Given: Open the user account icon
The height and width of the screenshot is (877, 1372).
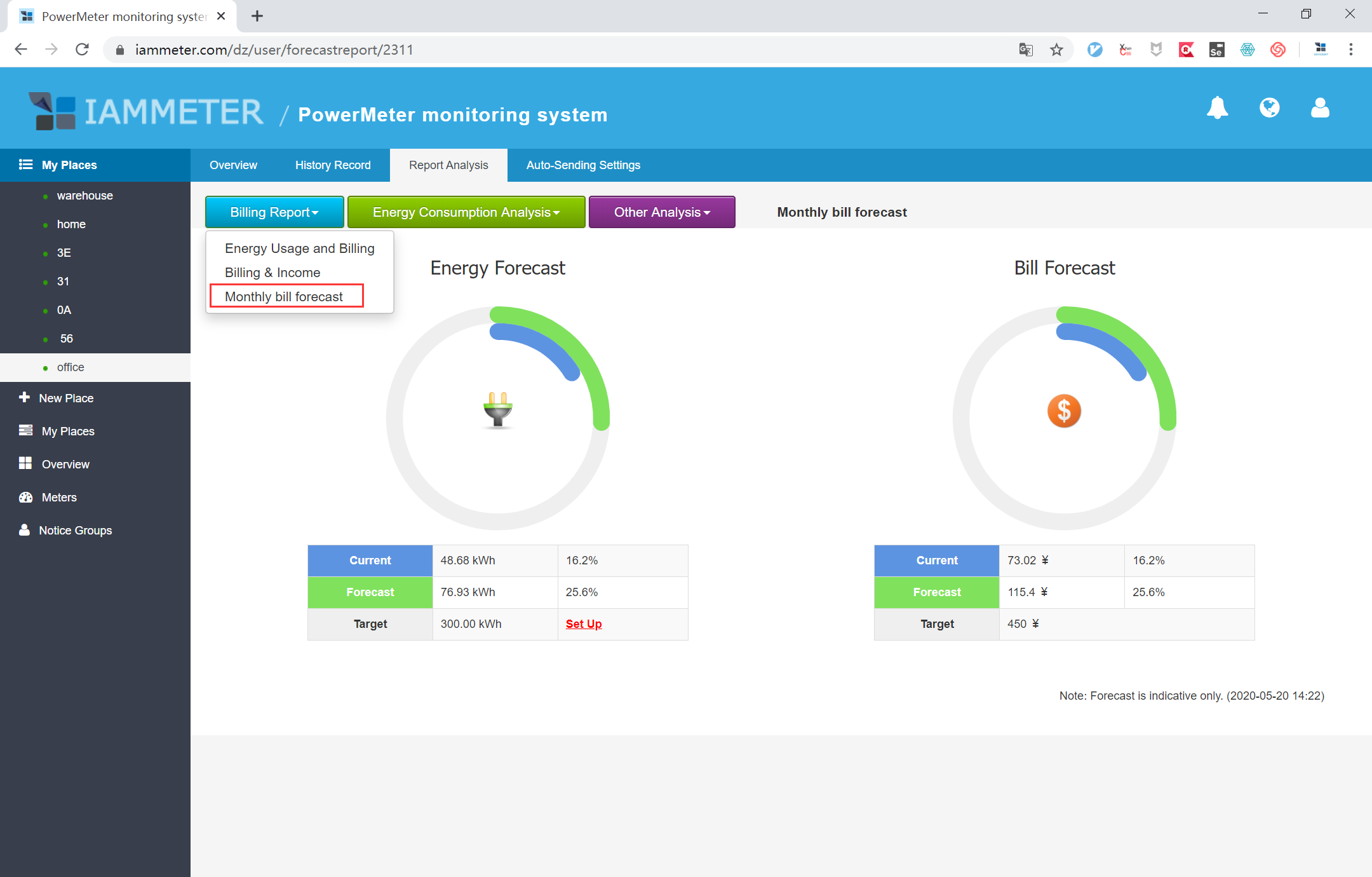Looking at the screenshot, I should click(x=1320, y=108).
